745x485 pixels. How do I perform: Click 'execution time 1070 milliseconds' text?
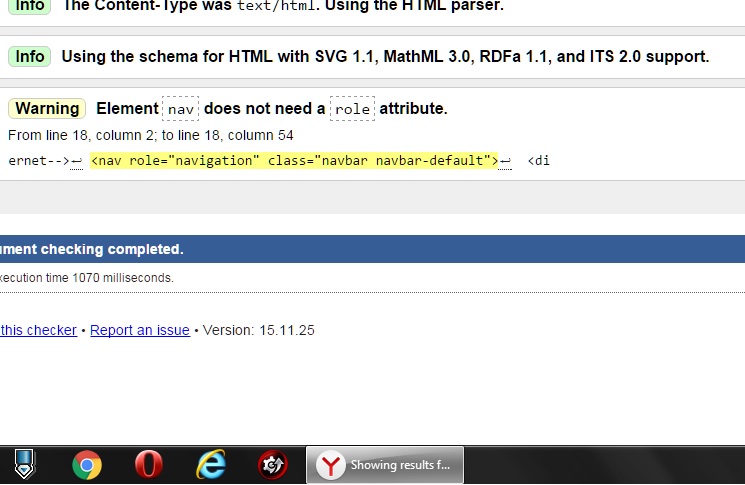tap(86, 277)
